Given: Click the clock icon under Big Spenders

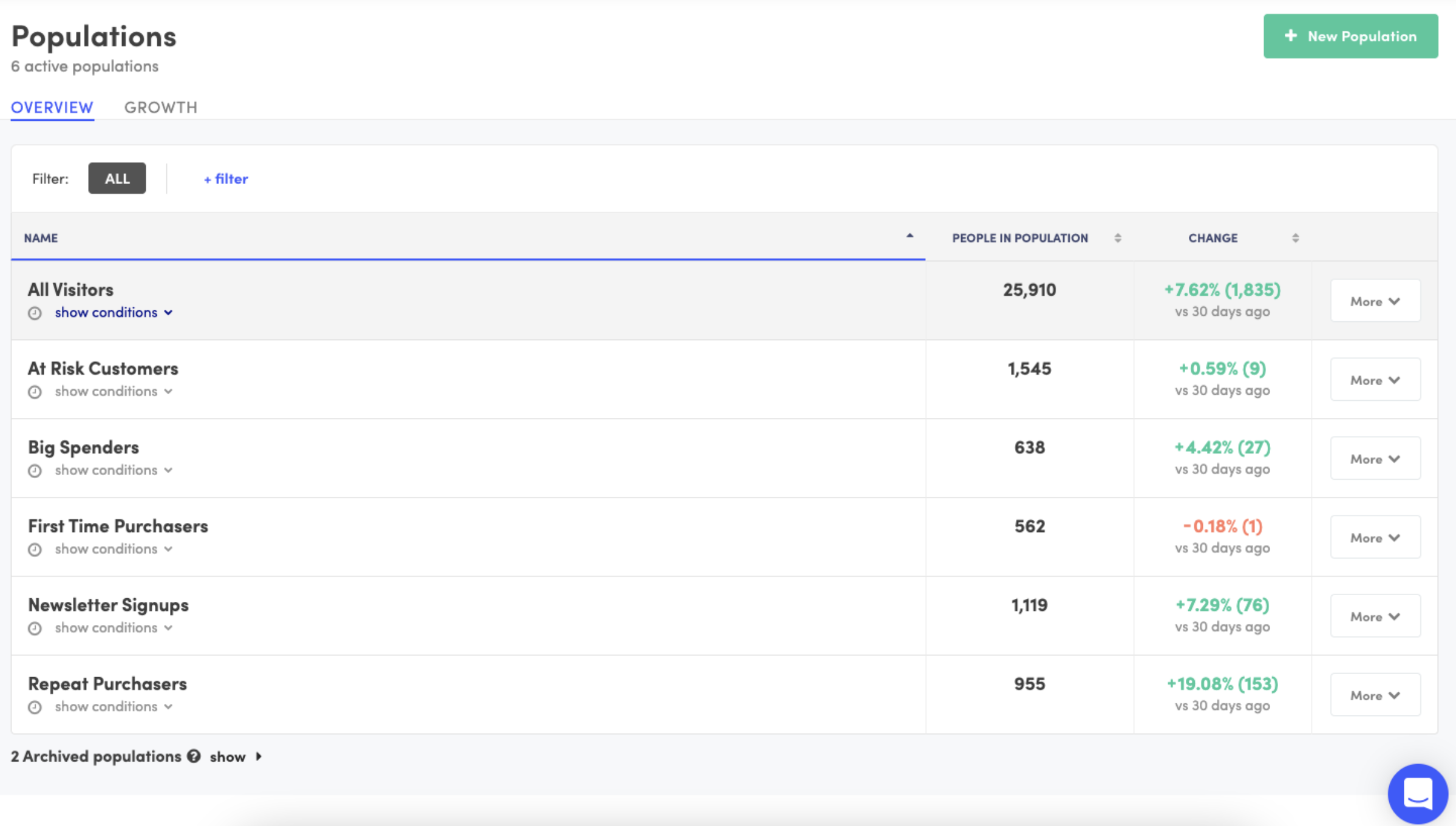Looking at the screenshot, I should click(35, 471).
